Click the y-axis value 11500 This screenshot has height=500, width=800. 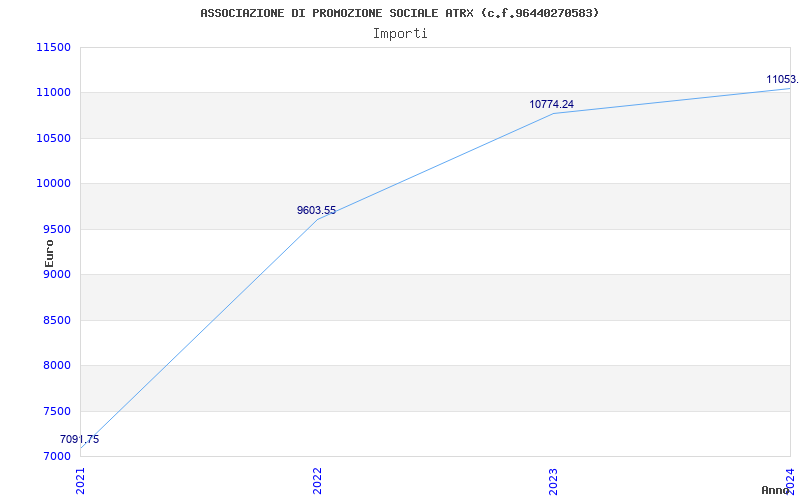[53, 47]
